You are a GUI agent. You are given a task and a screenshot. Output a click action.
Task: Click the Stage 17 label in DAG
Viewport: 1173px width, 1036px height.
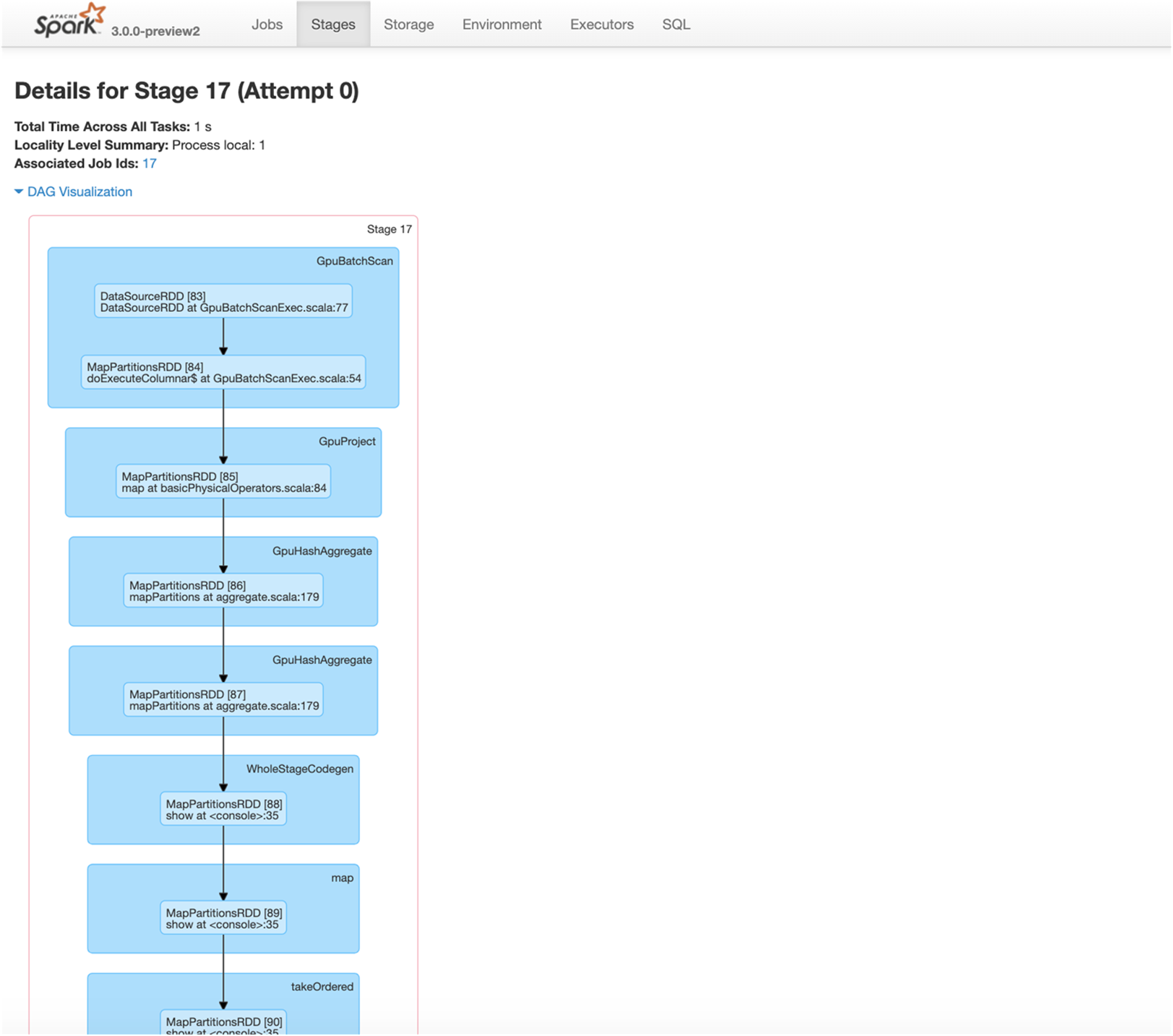389,229
